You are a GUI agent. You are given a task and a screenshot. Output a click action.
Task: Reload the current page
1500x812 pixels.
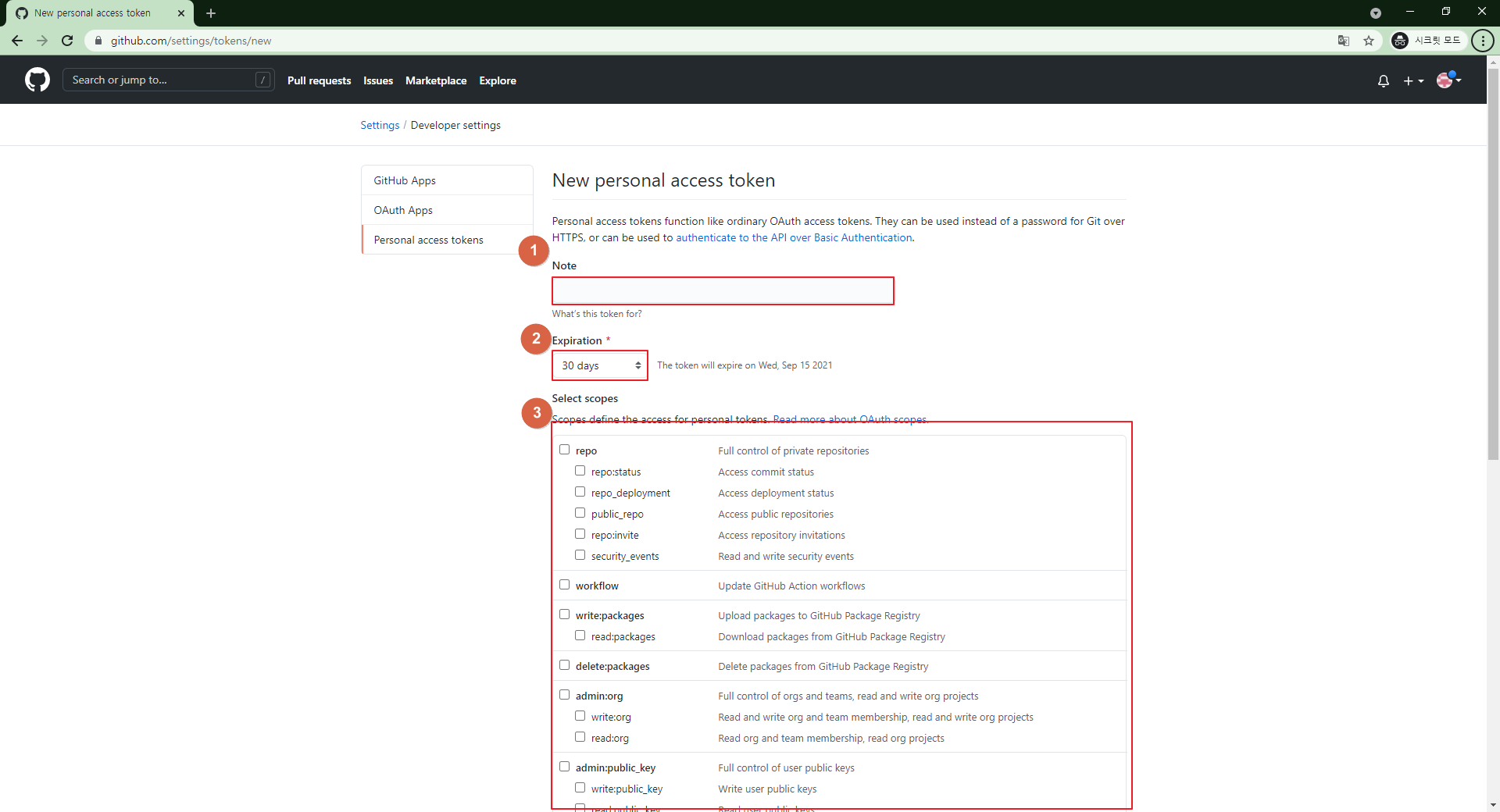click(x=67, y=41)
